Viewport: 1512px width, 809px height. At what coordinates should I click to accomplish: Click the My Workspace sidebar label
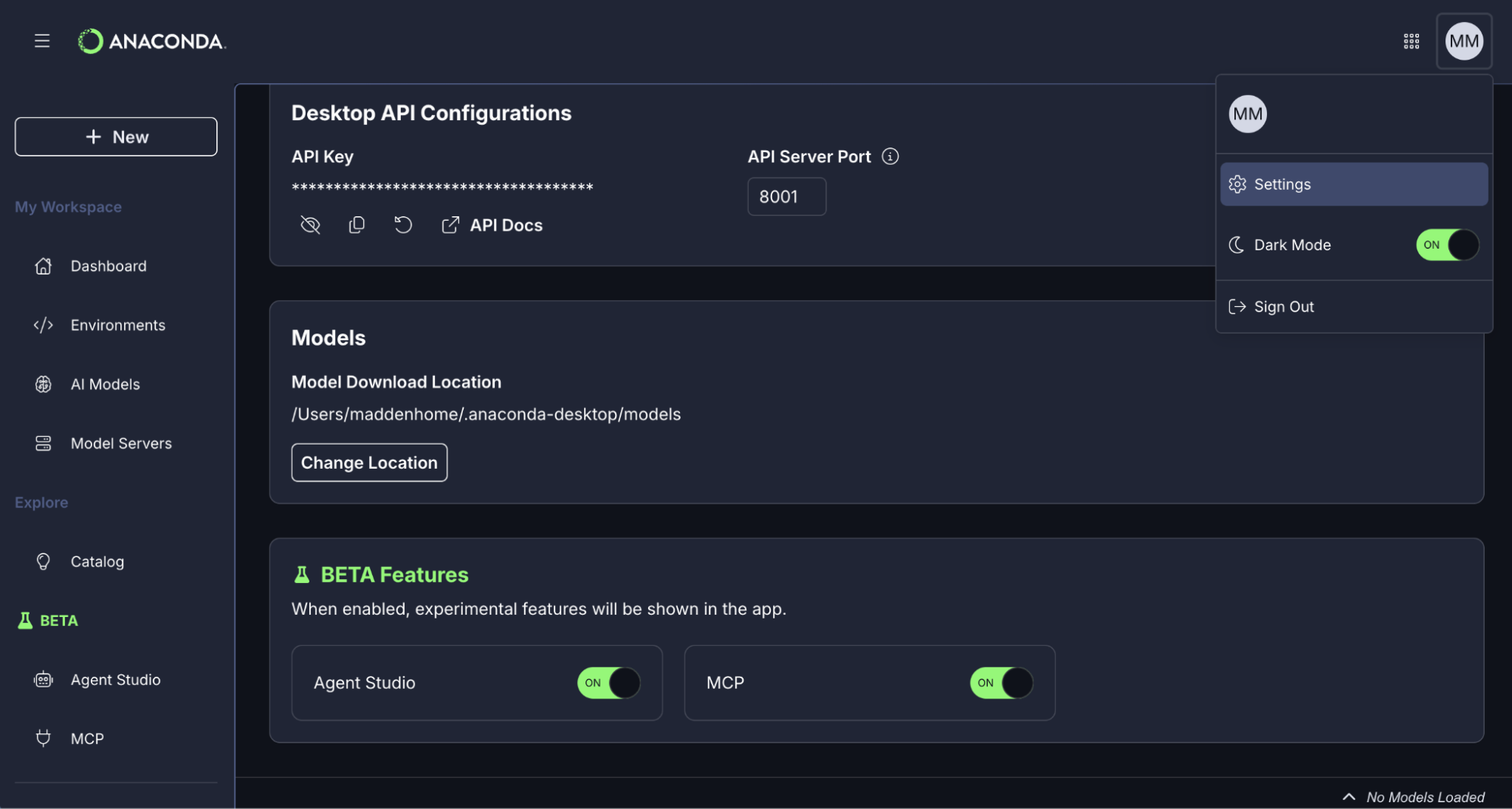68,207
